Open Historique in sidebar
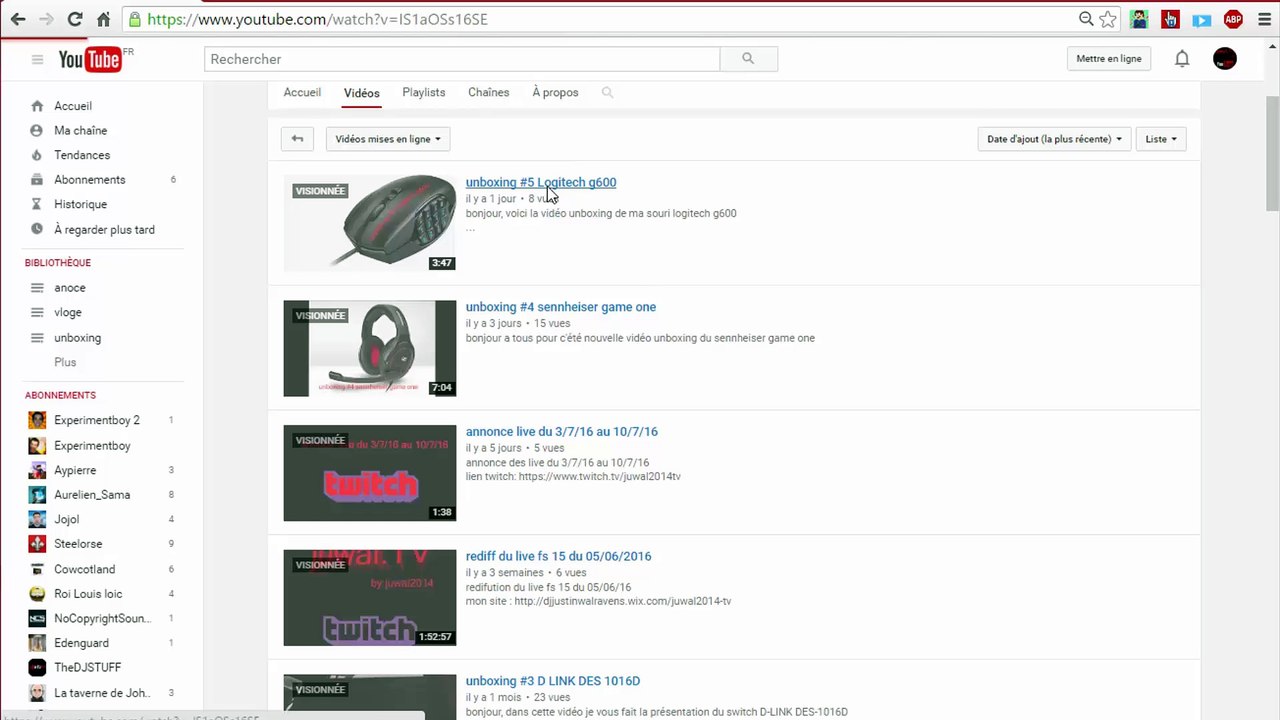Screen dimensions: 1280x720 point(80,204)
